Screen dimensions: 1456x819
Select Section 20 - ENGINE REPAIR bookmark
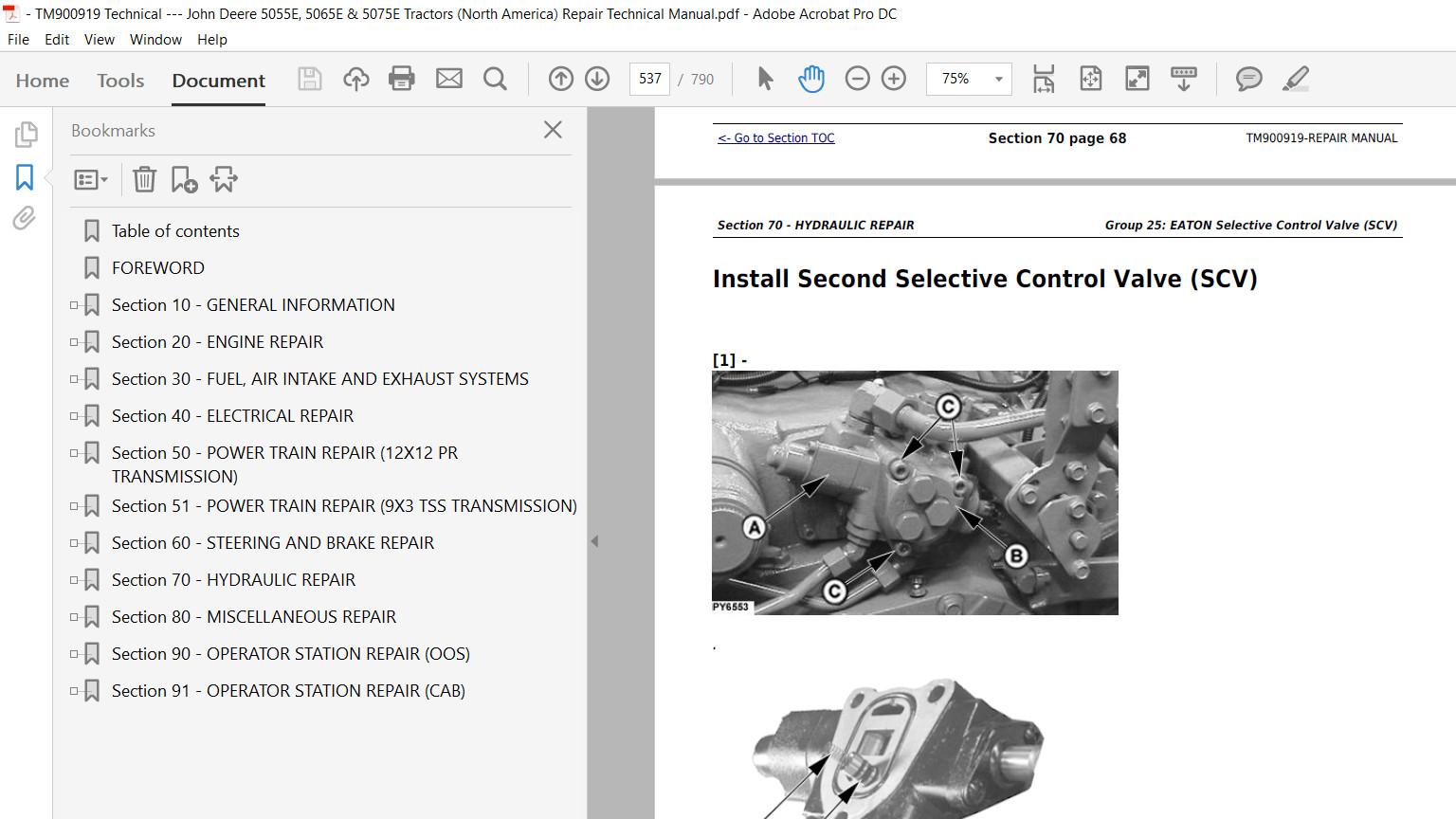218,342
